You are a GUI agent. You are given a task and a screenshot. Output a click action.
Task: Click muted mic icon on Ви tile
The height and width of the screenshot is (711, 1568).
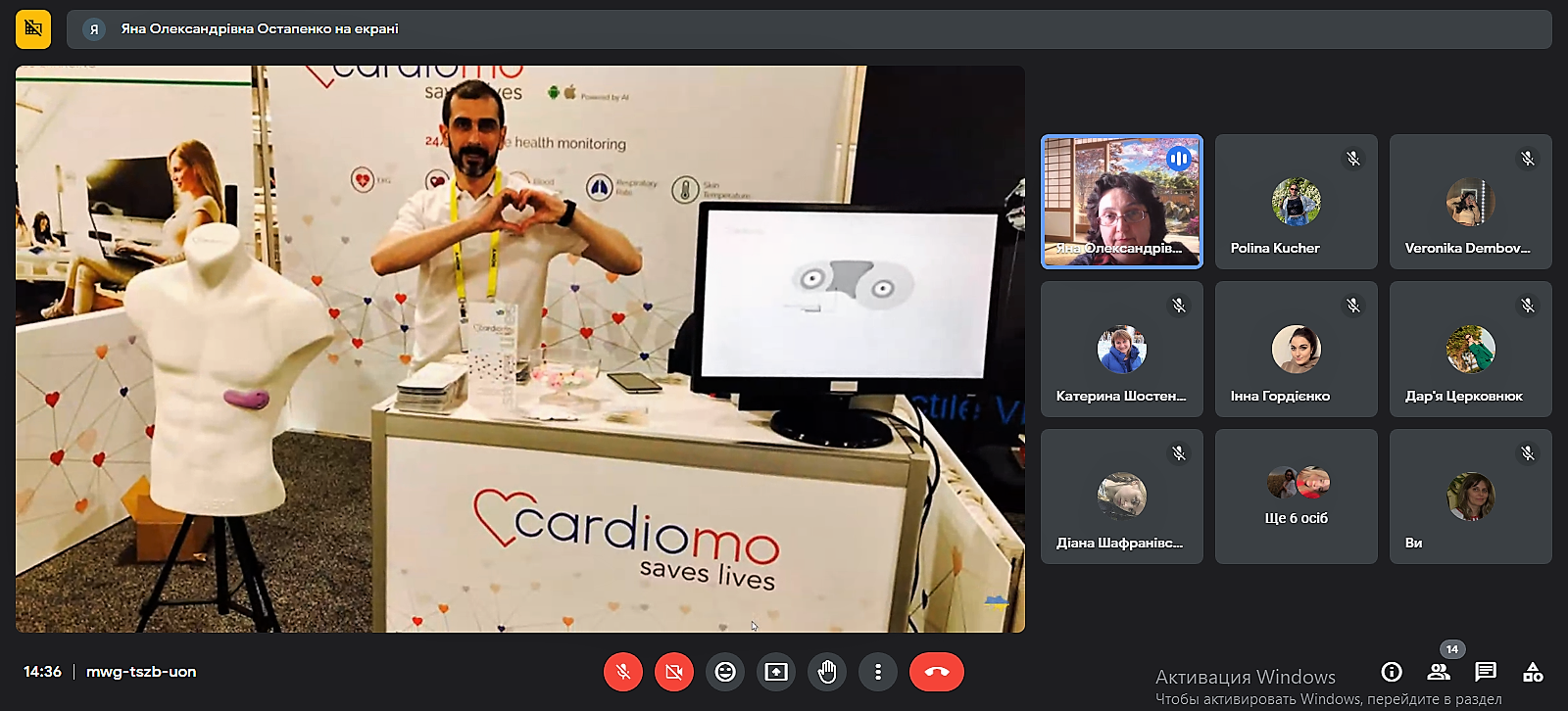coord(1528,453)
